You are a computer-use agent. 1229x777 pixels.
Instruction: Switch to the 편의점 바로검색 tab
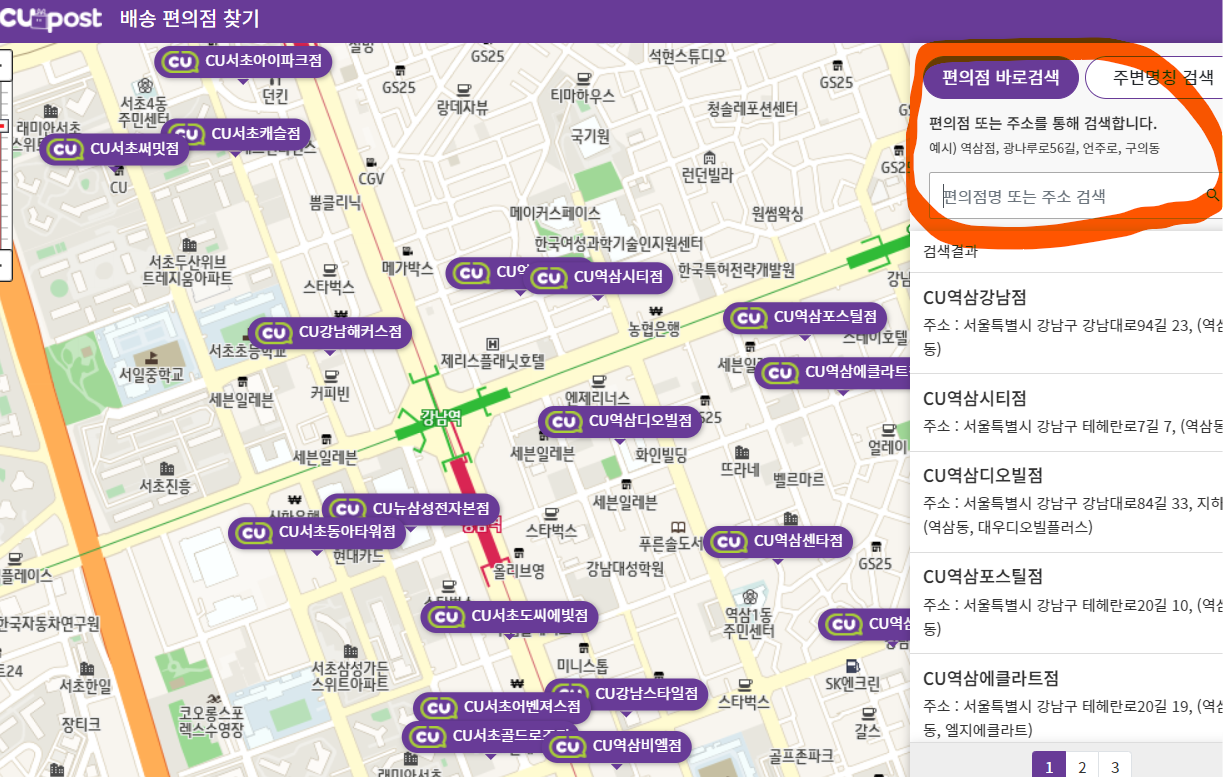coord(998,77)
